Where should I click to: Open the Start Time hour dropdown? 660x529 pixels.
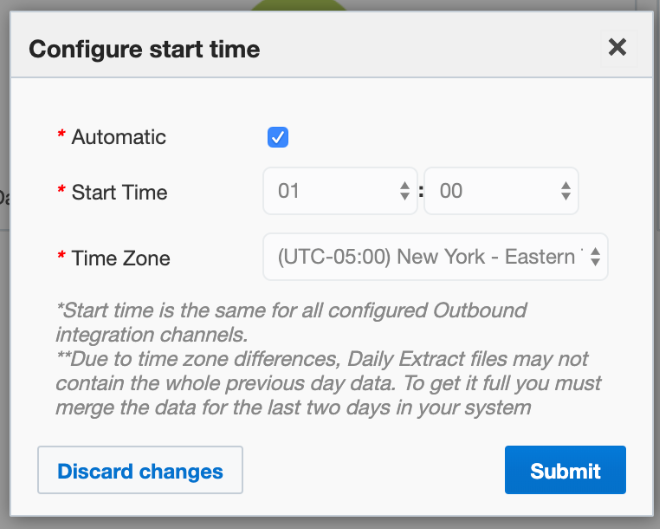pos(338,190)
